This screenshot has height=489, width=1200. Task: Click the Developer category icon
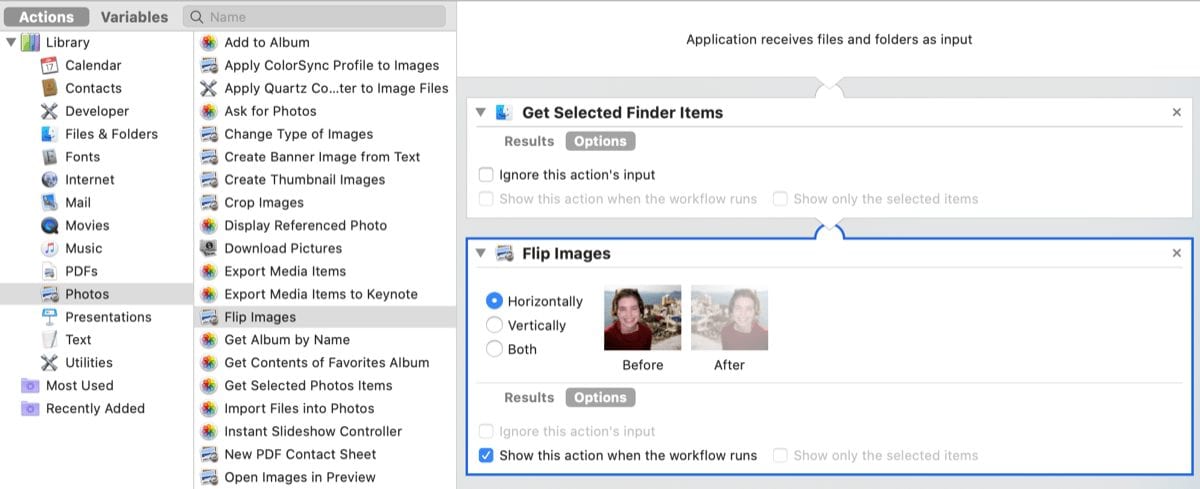coord(49,111)
